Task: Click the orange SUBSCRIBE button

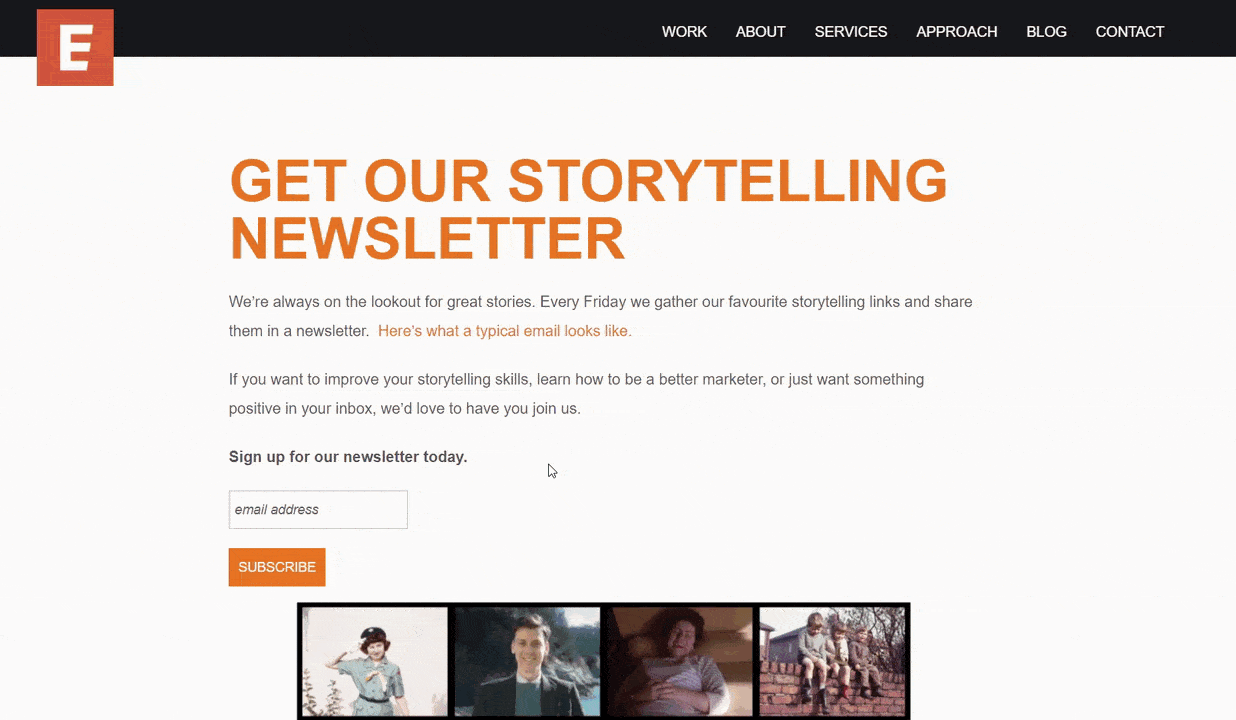Action: 277,567
